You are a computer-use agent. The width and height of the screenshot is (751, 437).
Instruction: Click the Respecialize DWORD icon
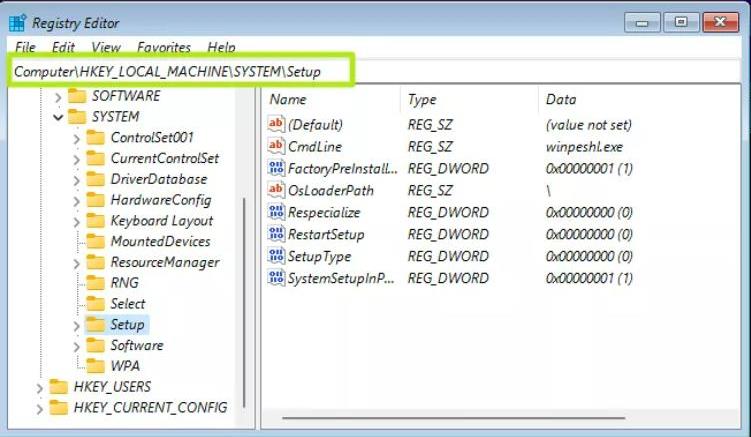click(276, 212)
